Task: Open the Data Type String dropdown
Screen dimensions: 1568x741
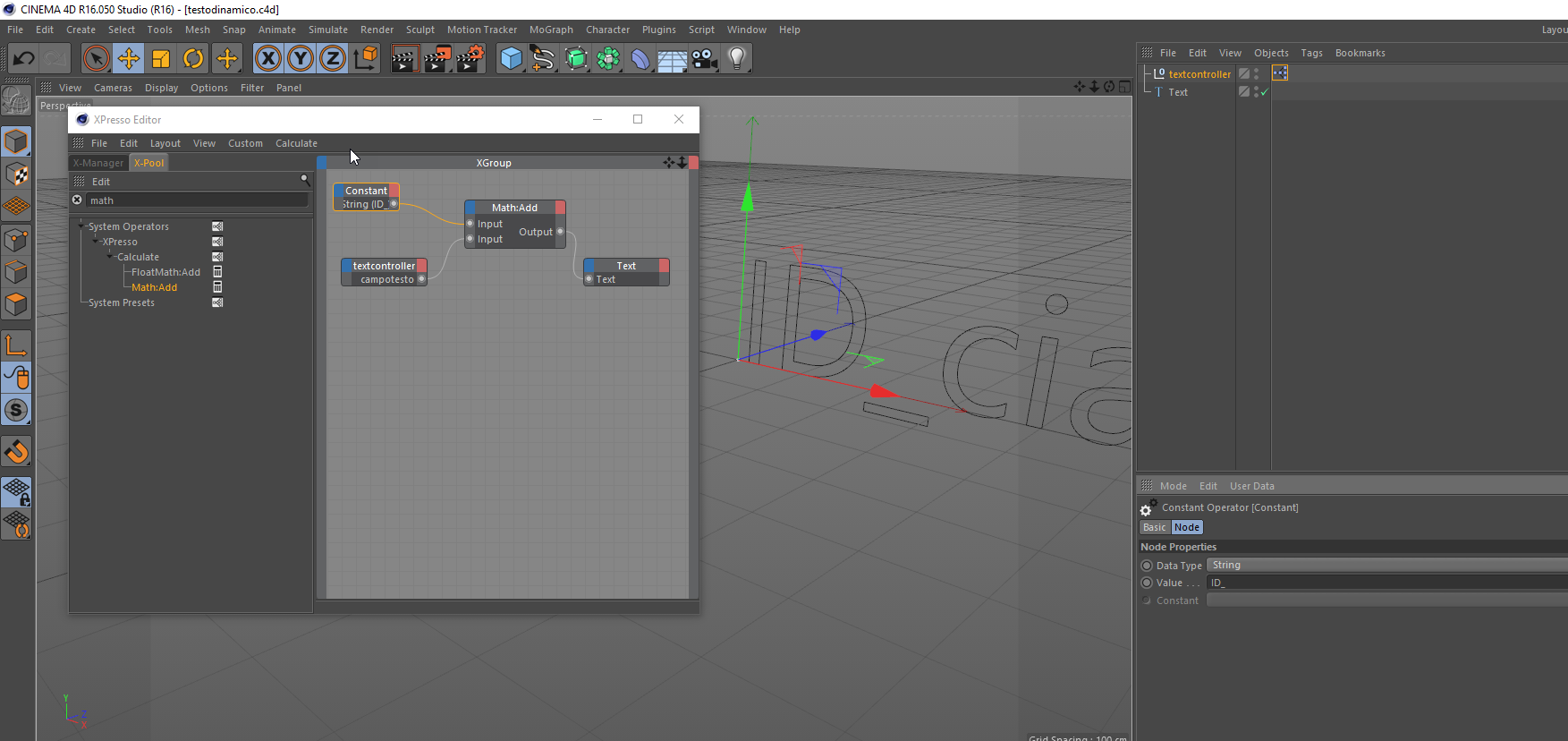Action: click(x=1386, y=565)
